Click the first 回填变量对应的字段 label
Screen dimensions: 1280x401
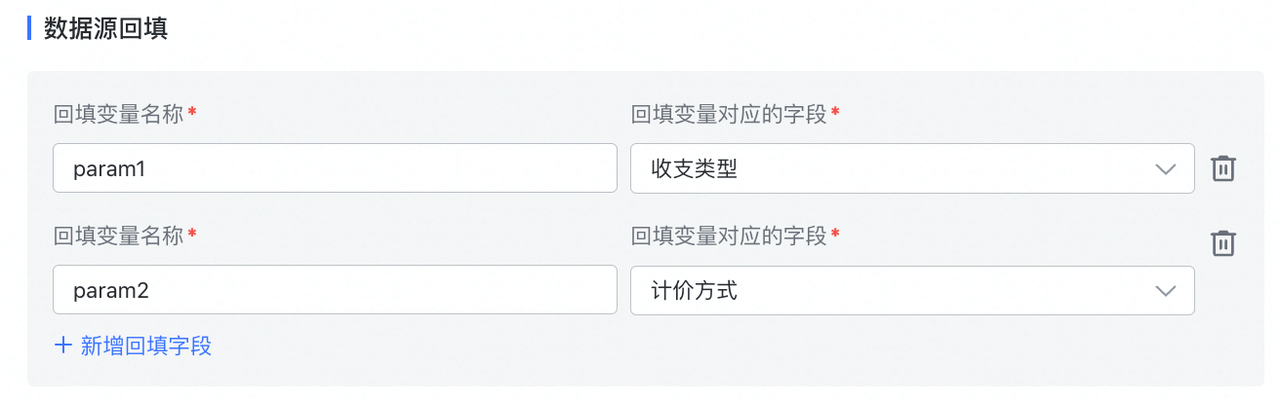[x=728, y=115]
